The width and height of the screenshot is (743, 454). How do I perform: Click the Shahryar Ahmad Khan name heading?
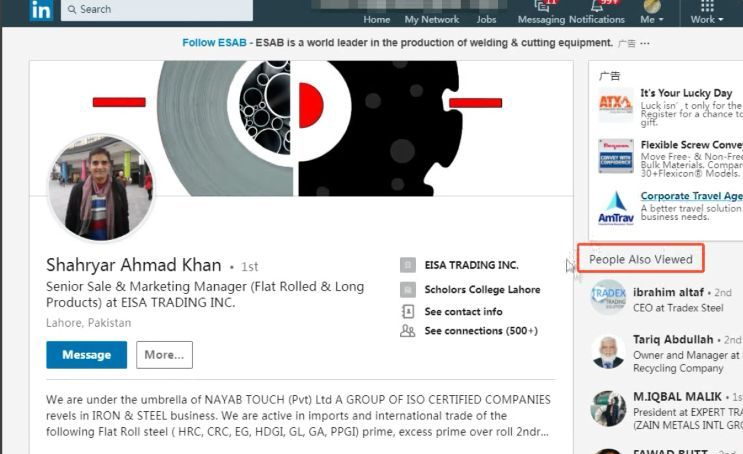coord(134,265)
